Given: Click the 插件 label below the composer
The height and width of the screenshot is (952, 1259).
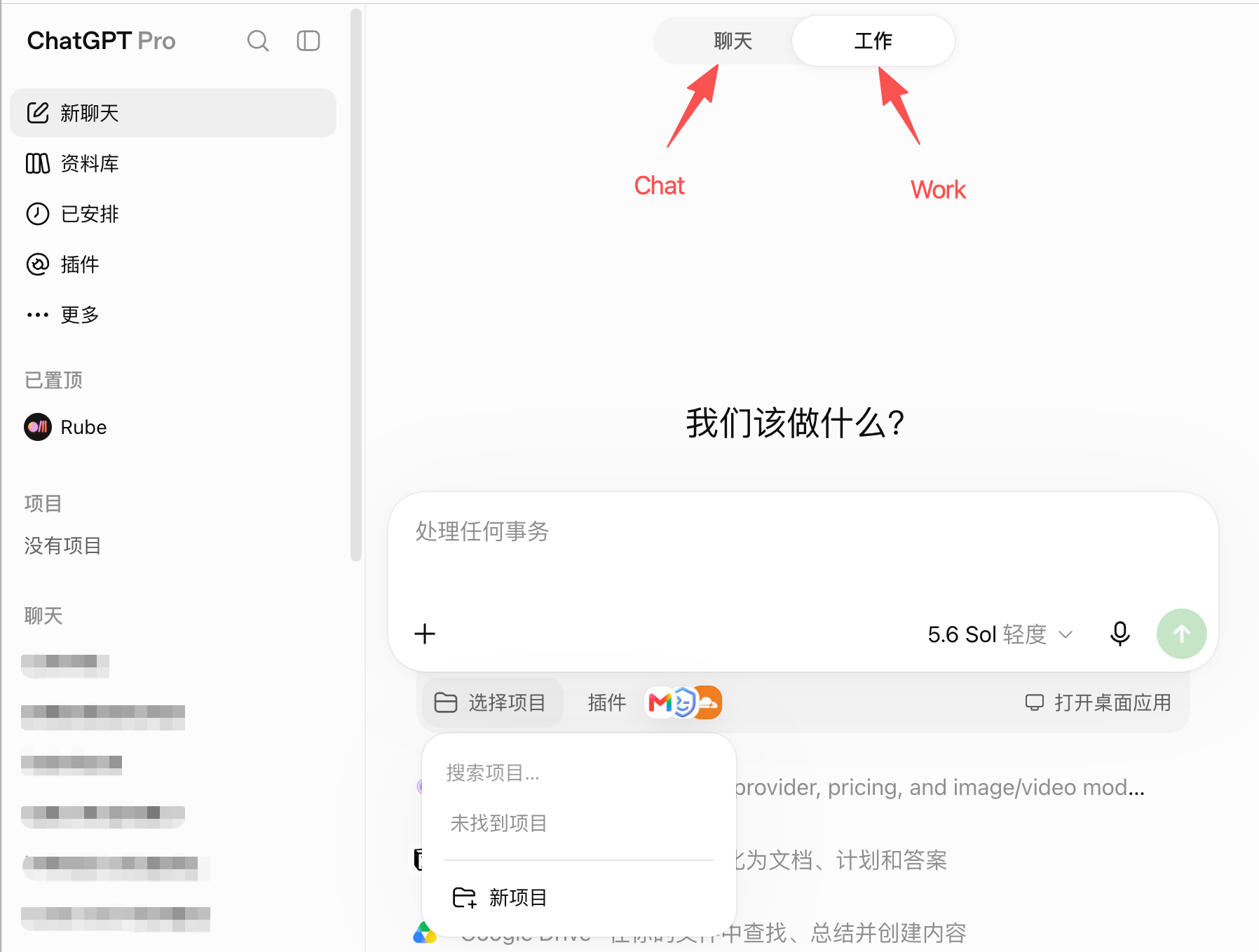Looking at the screenshot, I should click(606, 702).
